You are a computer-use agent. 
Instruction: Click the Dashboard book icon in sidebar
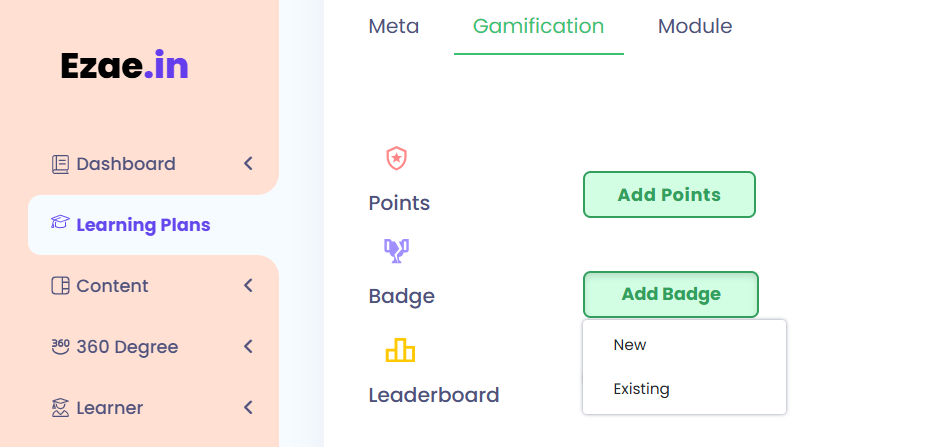click(x=60, y=164)
